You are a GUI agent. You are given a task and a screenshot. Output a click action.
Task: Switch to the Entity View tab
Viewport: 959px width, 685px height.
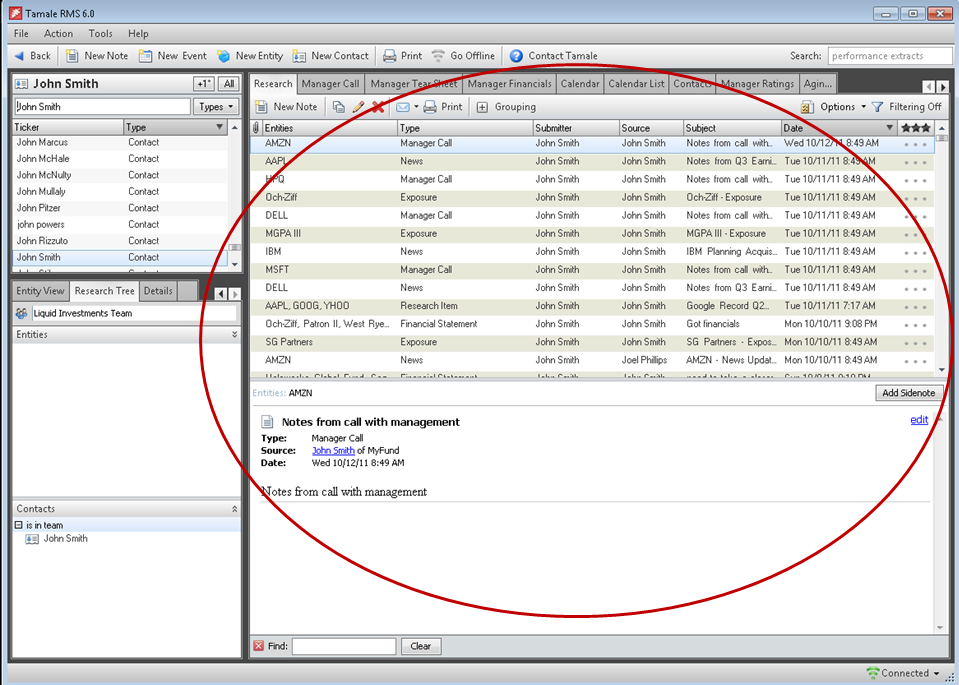click(x=40, y=291)
